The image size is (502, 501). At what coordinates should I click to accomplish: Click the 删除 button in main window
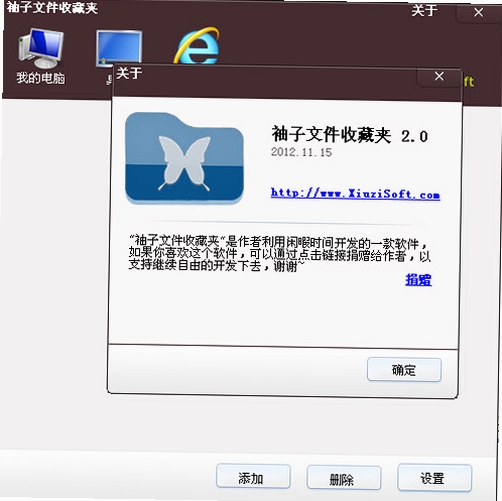[344, 478]
